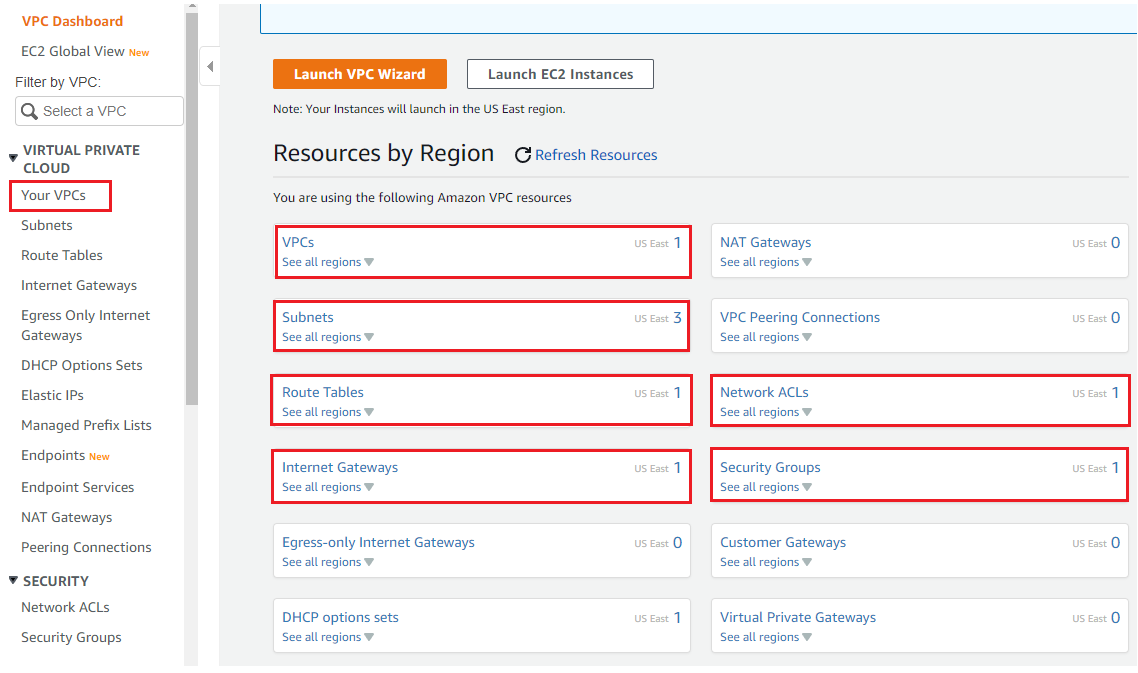Expand See all regions under Subnets
The image size is (1138, 673).
click(328, 337)
